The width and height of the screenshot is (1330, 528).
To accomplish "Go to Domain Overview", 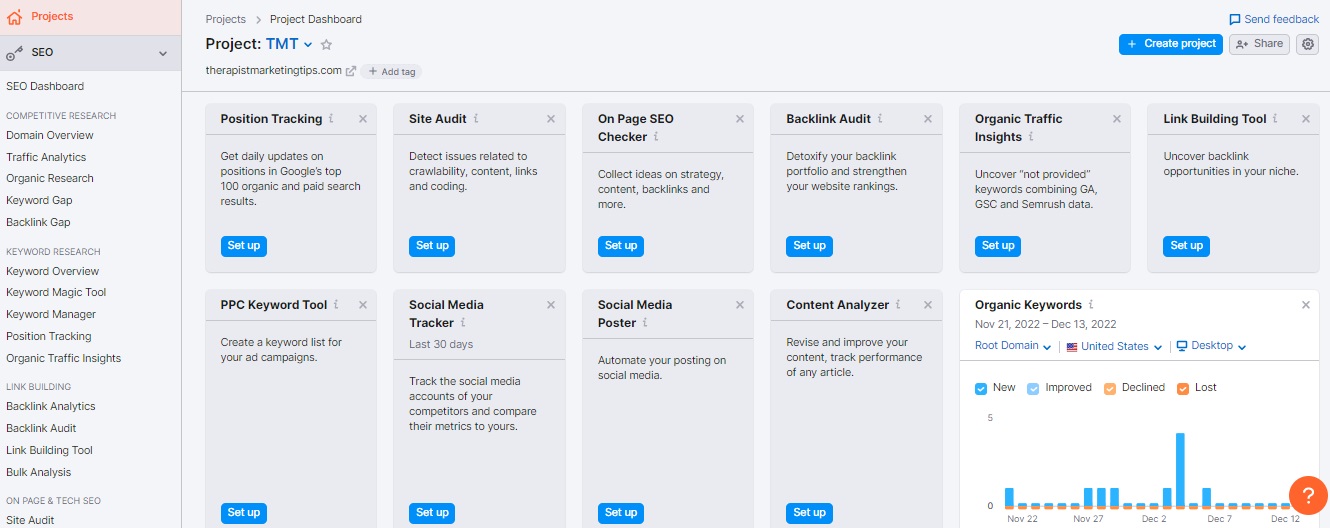I will click(50, 135).
